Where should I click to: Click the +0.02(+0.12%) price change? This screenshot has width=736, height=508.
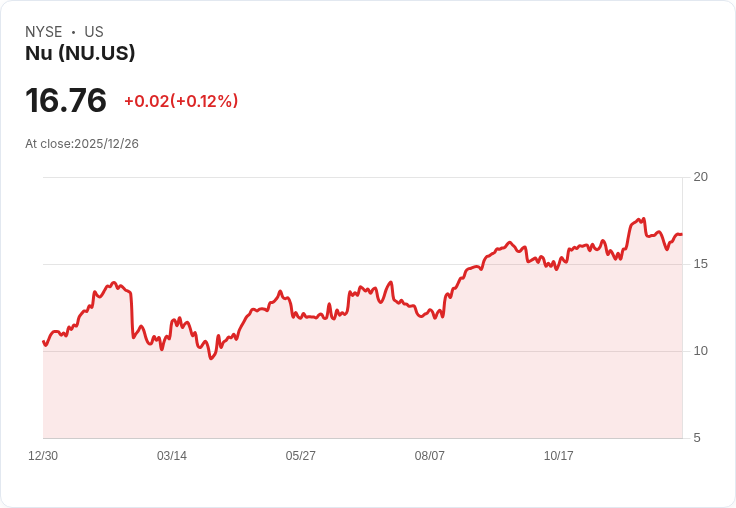pos(181,101)
